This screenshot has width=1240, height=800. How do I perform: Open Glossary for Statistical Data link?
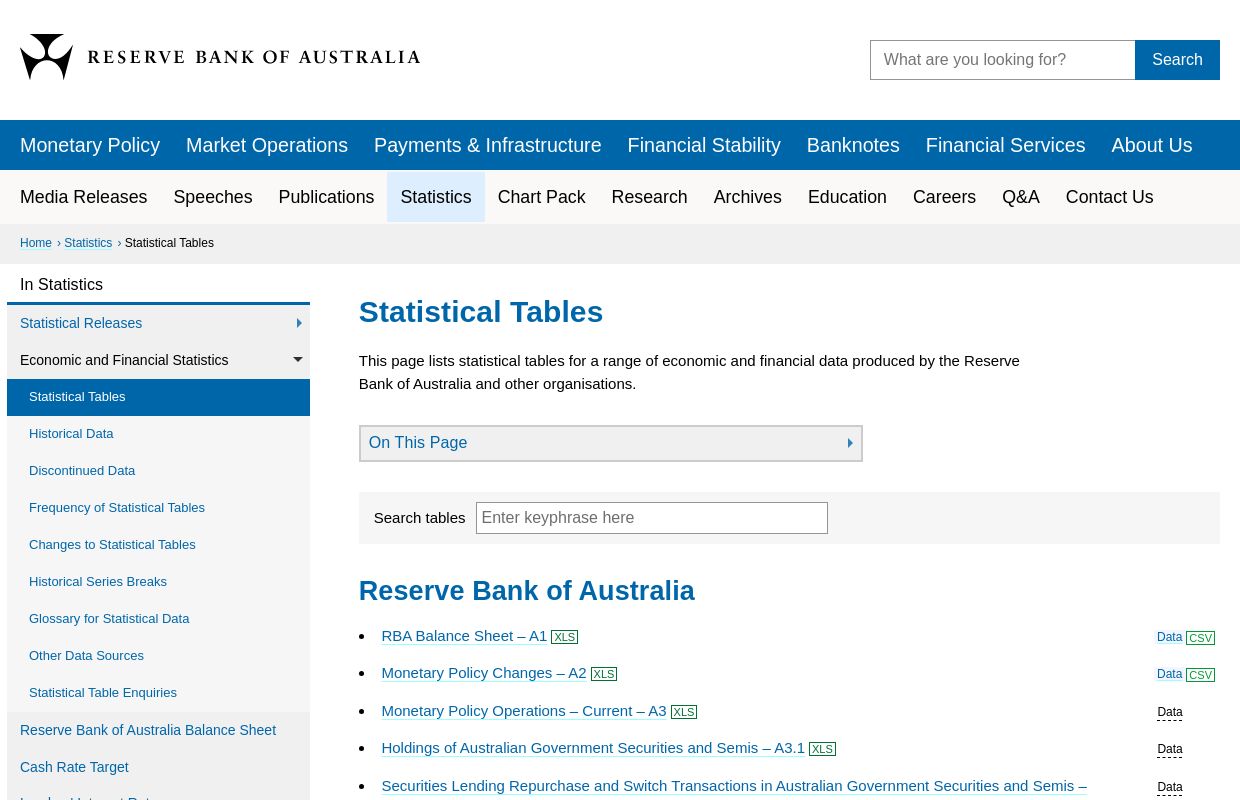(x=109, y=619)
